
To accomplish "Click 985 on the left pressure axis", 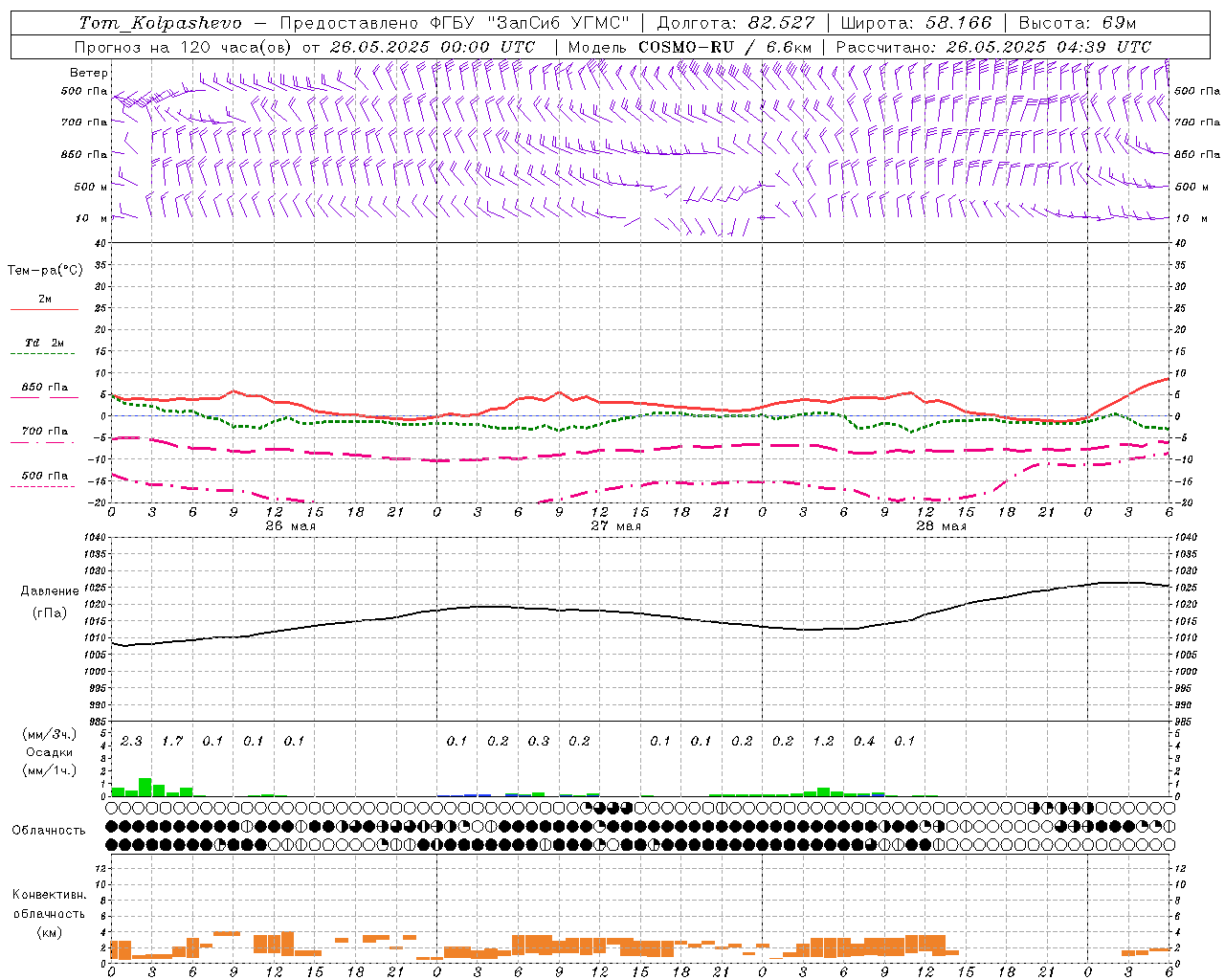I will [x=96, y=722].
